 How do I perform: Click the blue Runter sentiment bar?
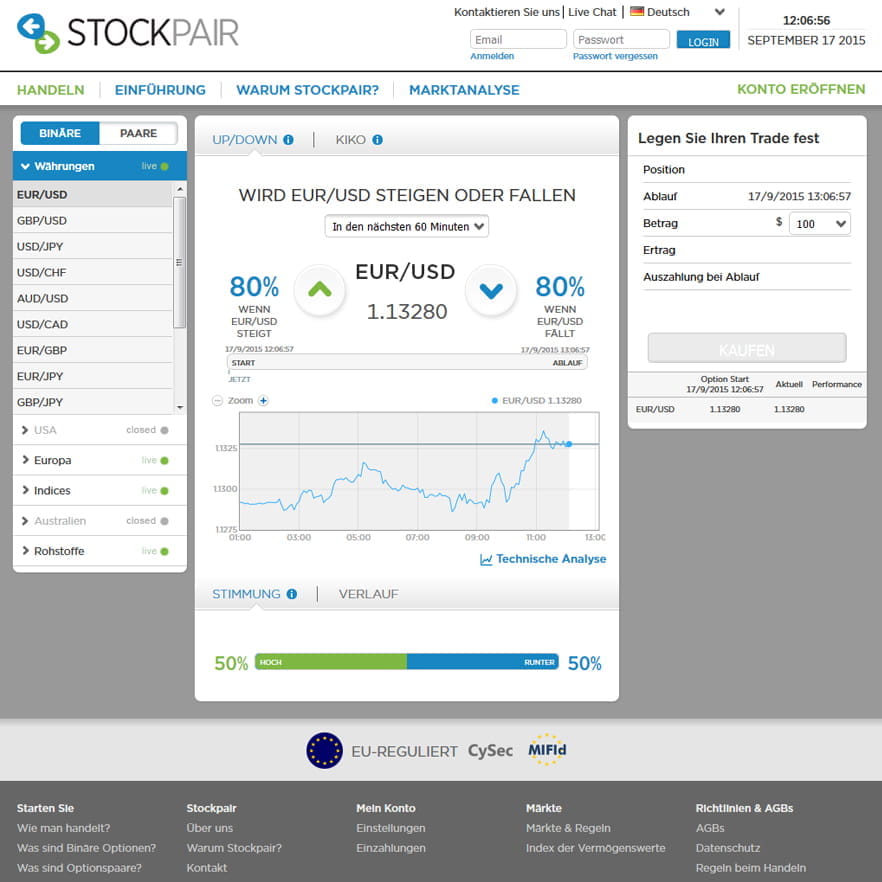pos(482,662)
